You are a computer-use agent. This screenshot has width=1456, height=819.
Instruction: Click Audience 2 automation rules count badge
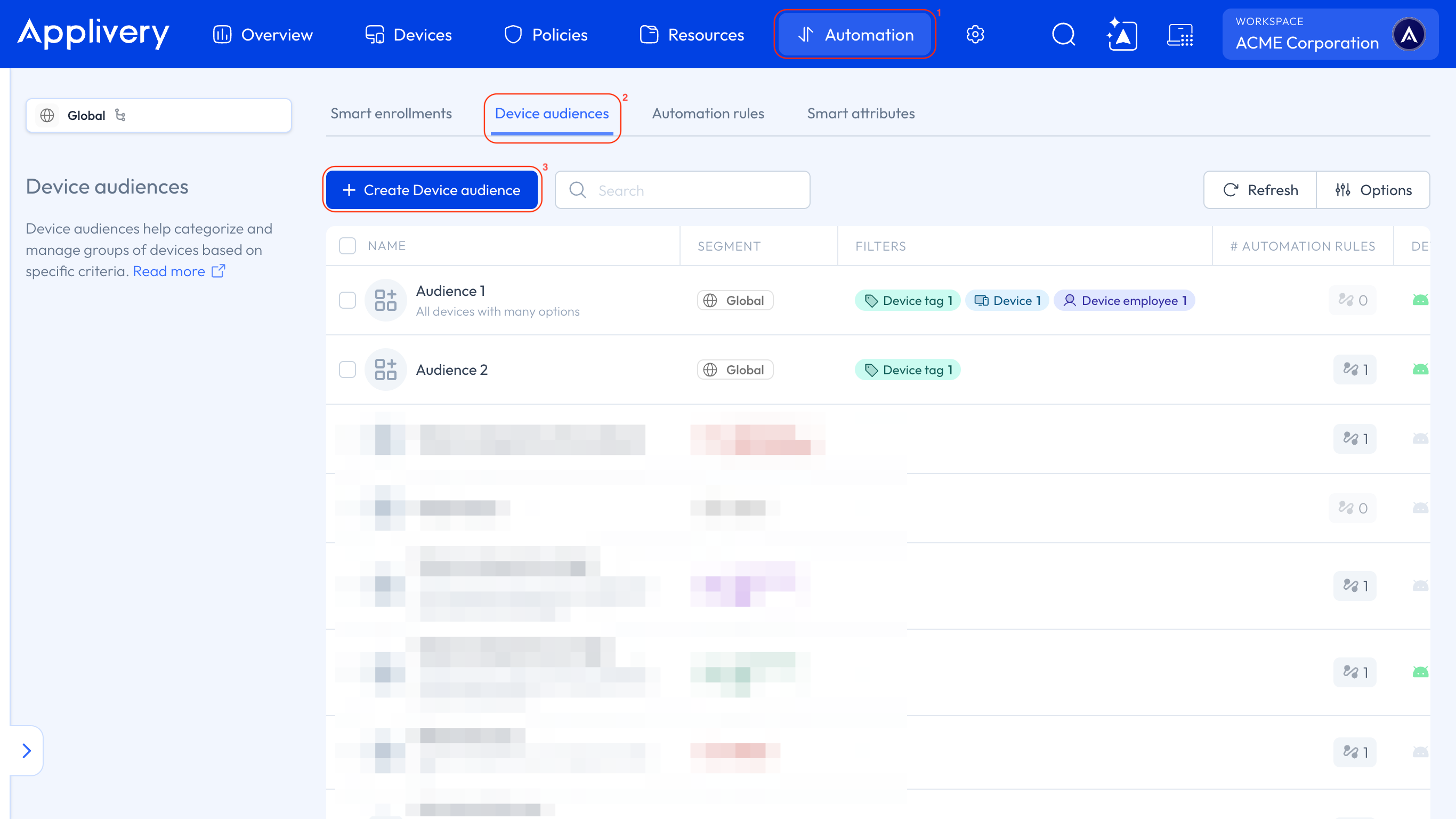tap(1355, 370)
